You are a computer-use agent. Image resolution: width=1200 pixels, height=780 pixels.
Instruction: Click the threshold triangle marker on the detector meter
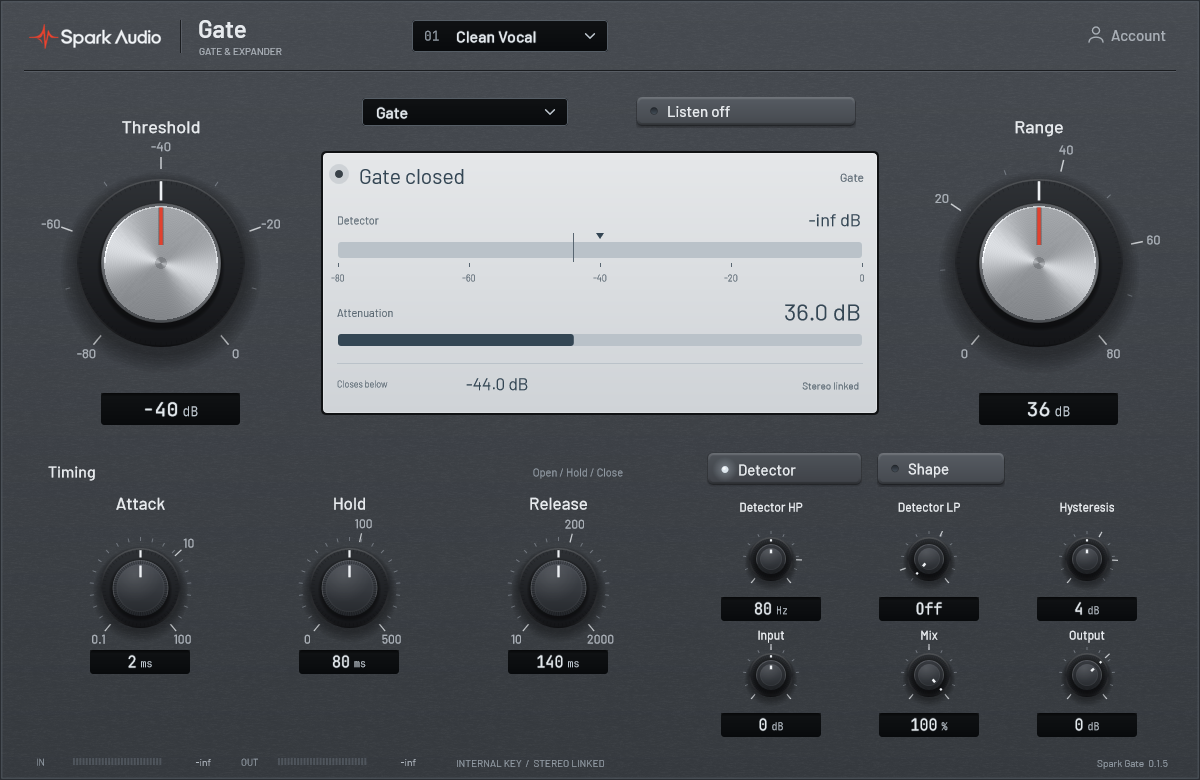coord(600,236)
